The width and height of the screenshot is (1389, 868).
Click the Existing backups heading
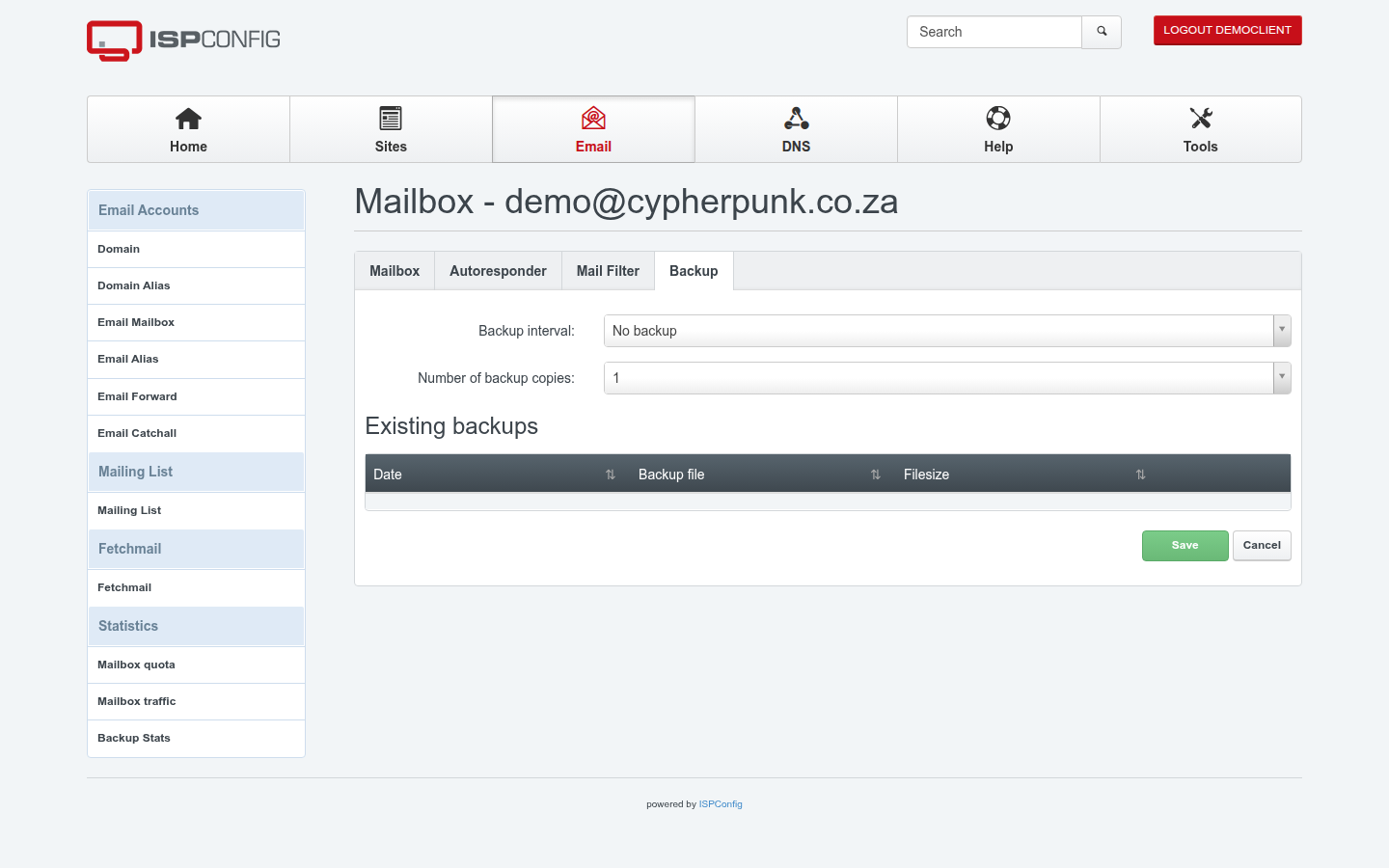point(451,426)
